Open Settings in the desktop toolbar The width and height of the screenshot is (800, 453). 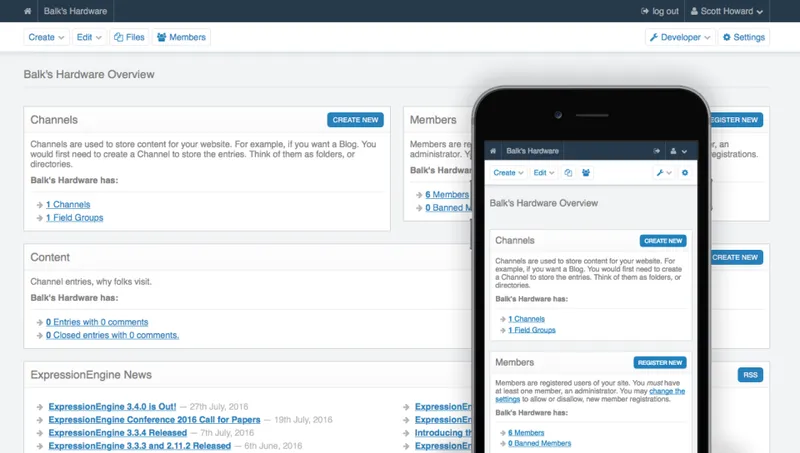click(x=744, y=37)
